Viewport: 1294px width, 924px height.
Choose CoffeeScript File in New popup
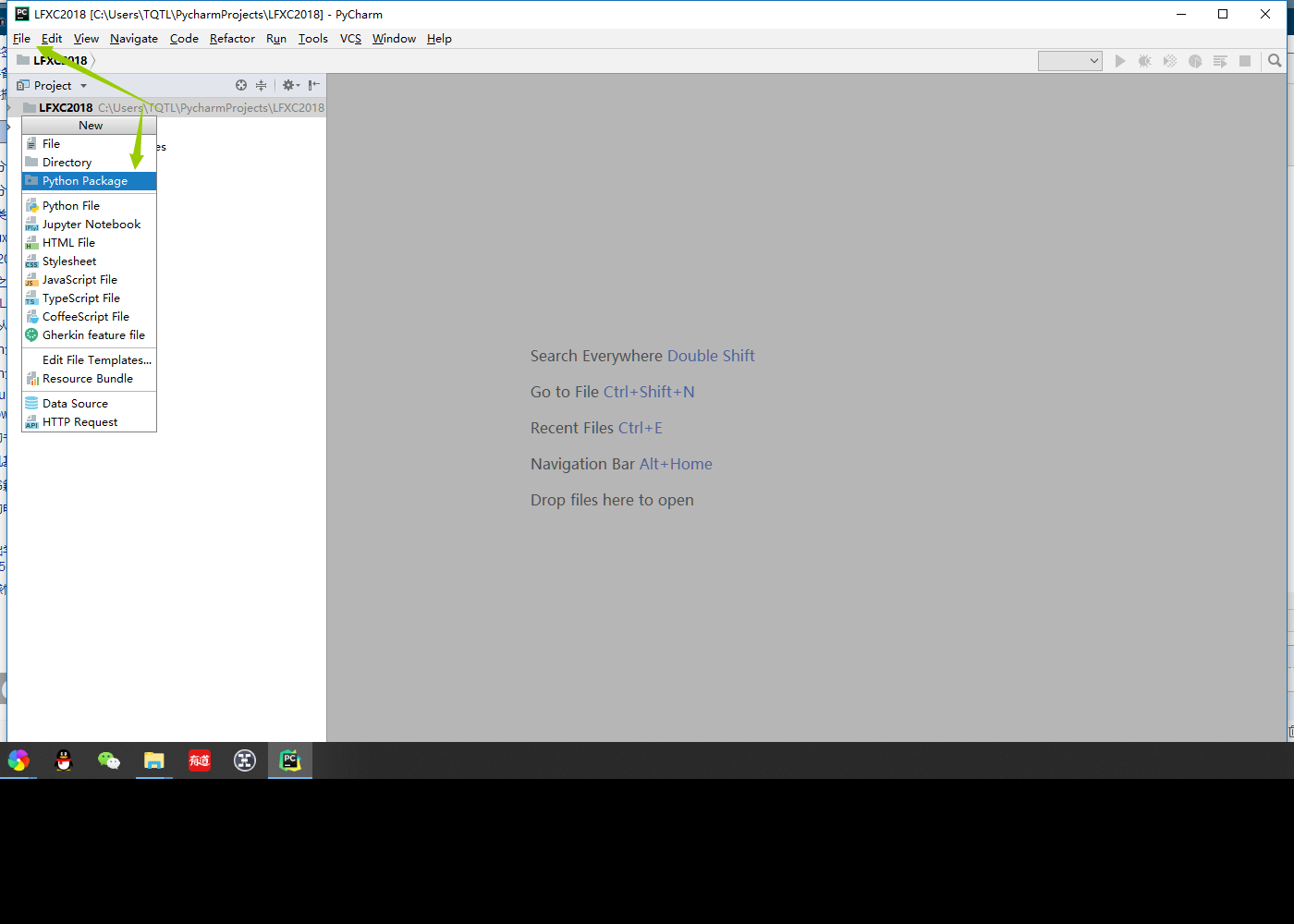(x=90, y=317)
